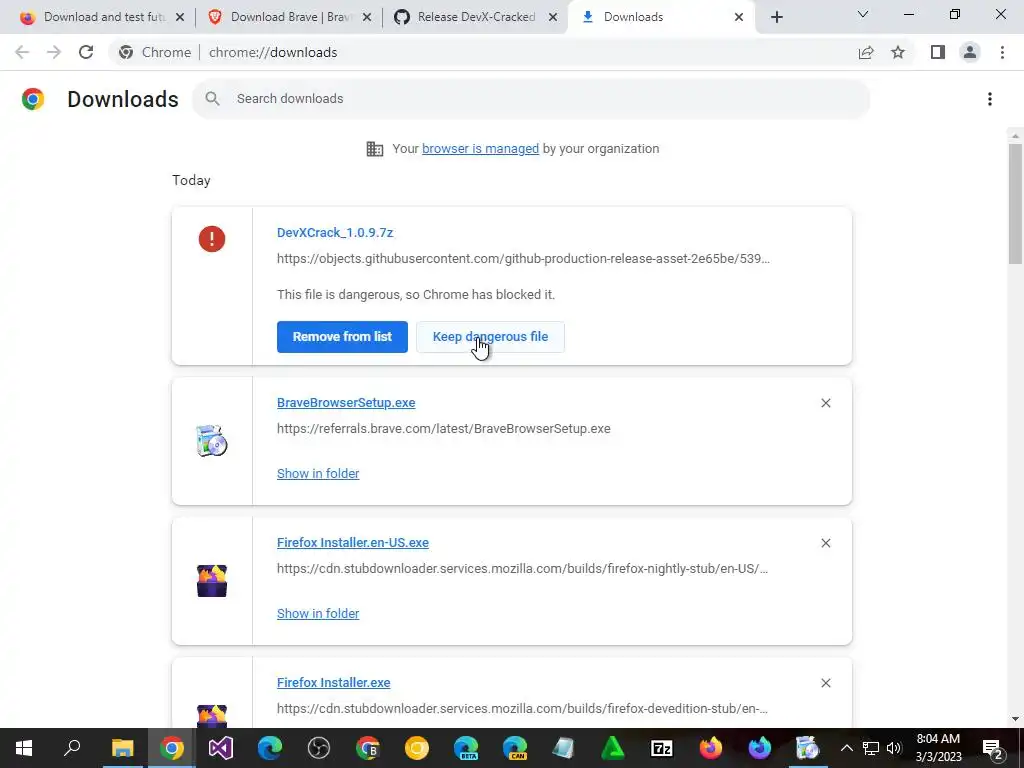Open OBS Studio from taskbar
This screenshot has width=1024, height=768.
(x=319, y=748)
